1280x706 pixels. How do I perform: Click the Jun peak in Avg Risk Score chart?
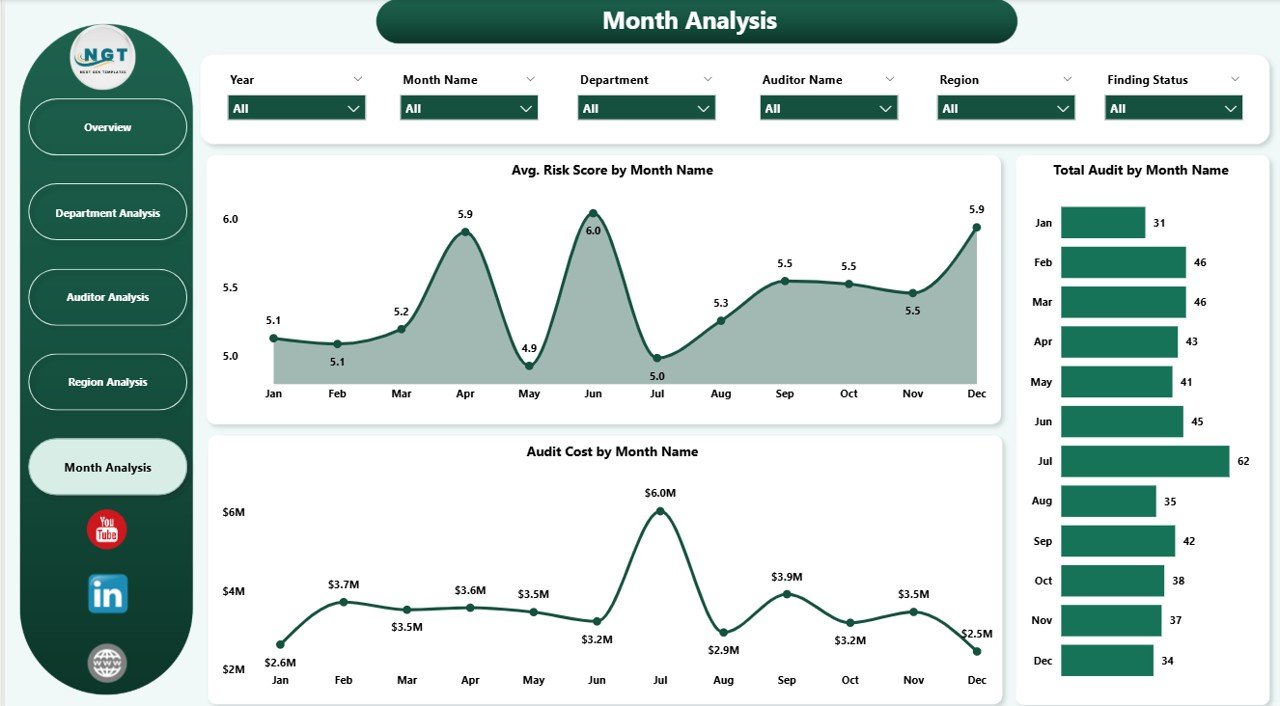pos(593,212)
